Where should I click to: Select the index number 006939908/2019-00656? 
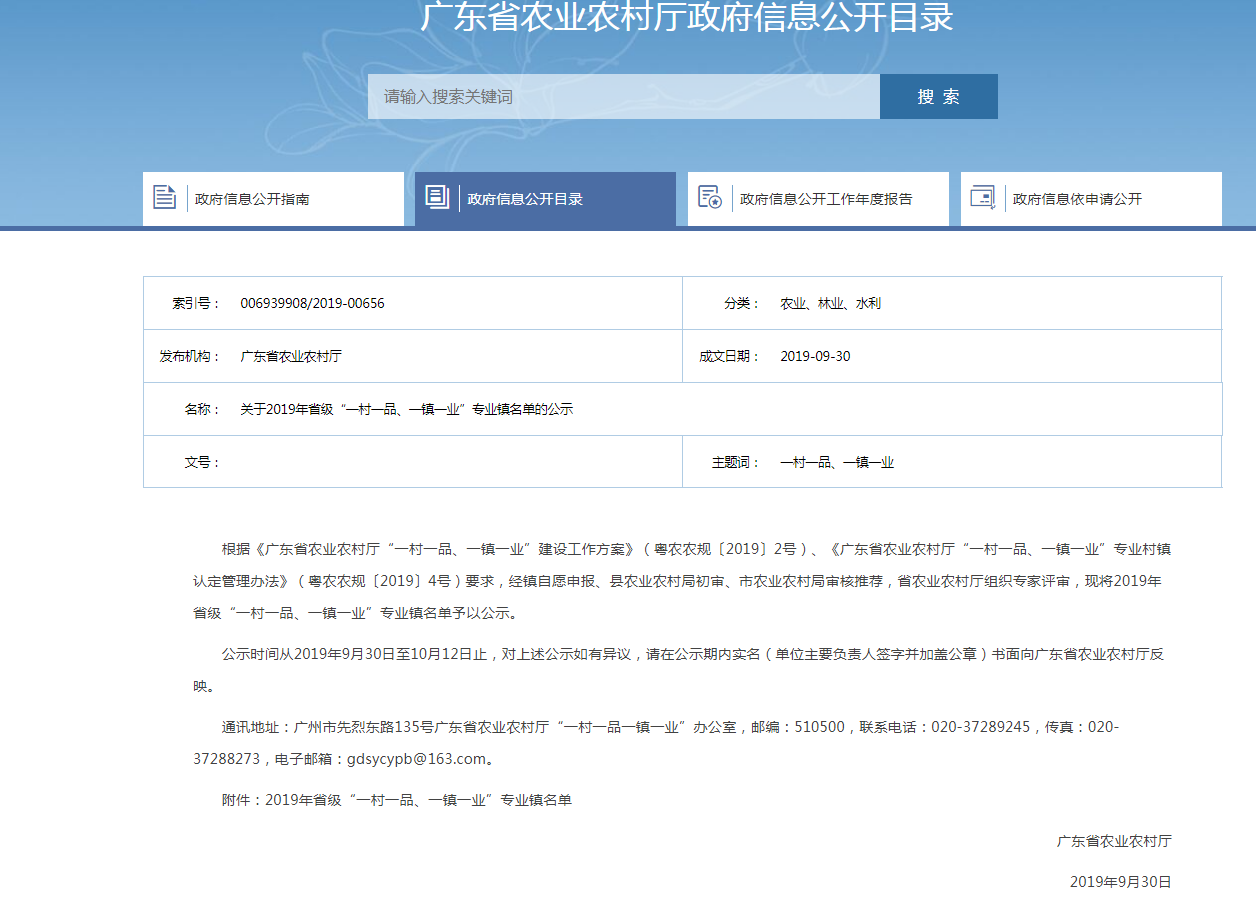312,303
